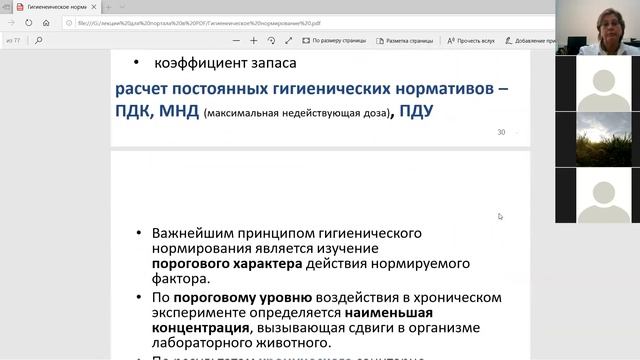Open the set-aside tabs icon

[x=6, y=7]
